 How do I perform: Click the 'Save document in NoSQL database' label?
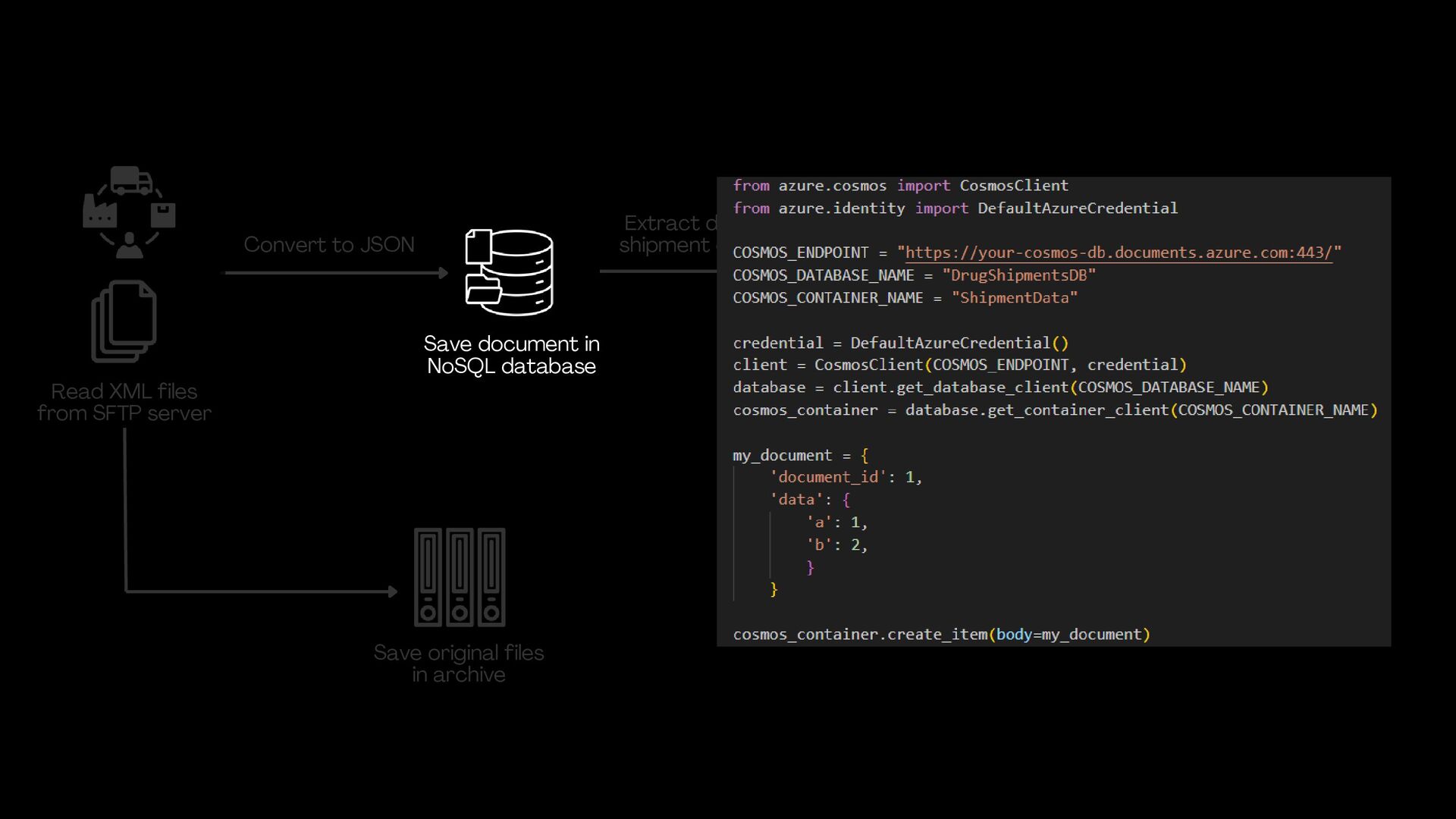click(x=511, y=355)
